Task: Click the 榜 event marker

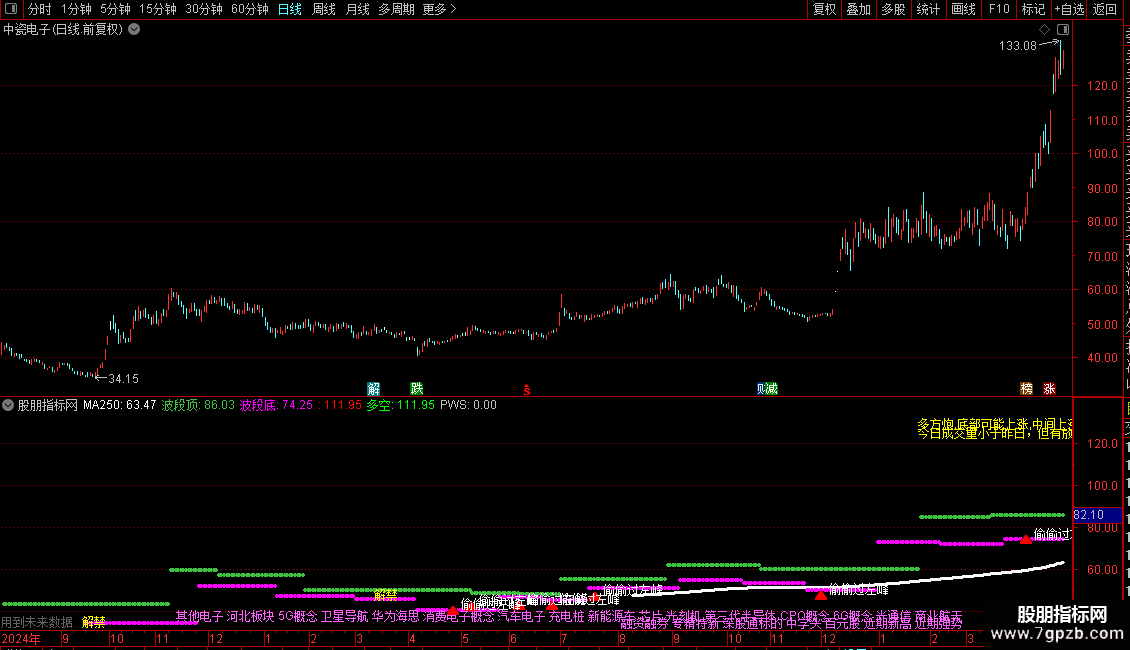Action: click(1027, 389)
